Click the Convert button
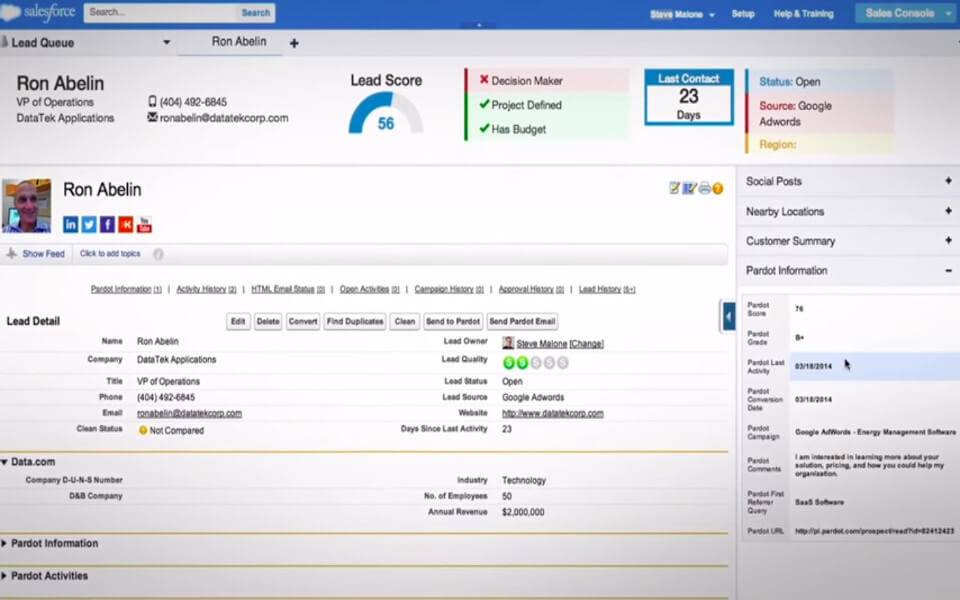 pos(303,321)
